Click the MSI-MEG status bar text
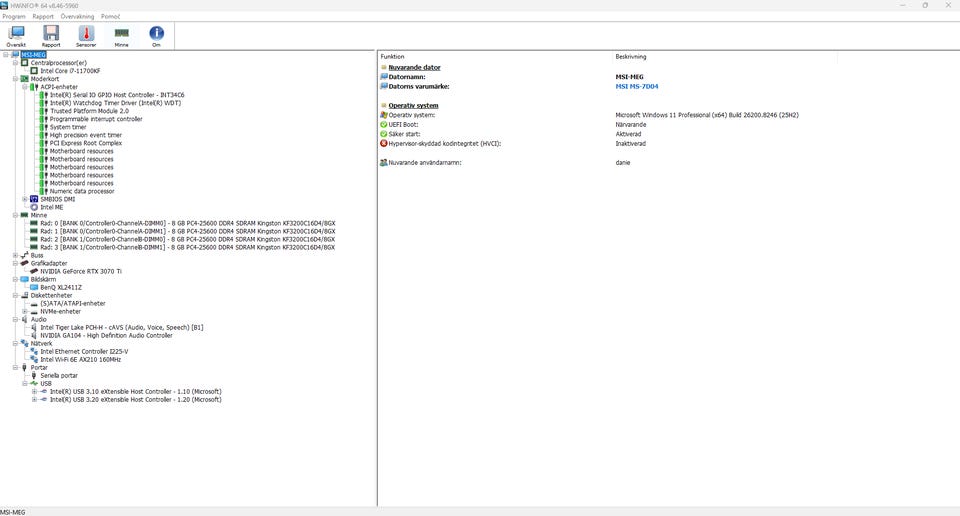 (x=13, y=512)
